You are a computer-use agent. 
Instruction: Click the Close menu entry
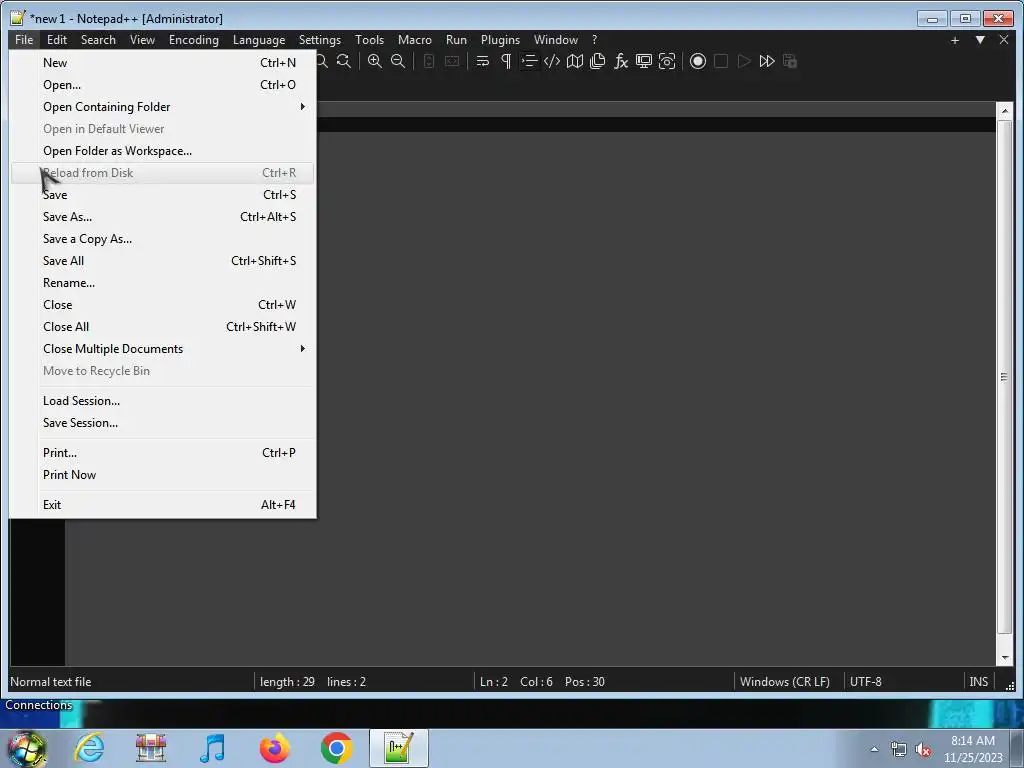click(x=163, y=305)
